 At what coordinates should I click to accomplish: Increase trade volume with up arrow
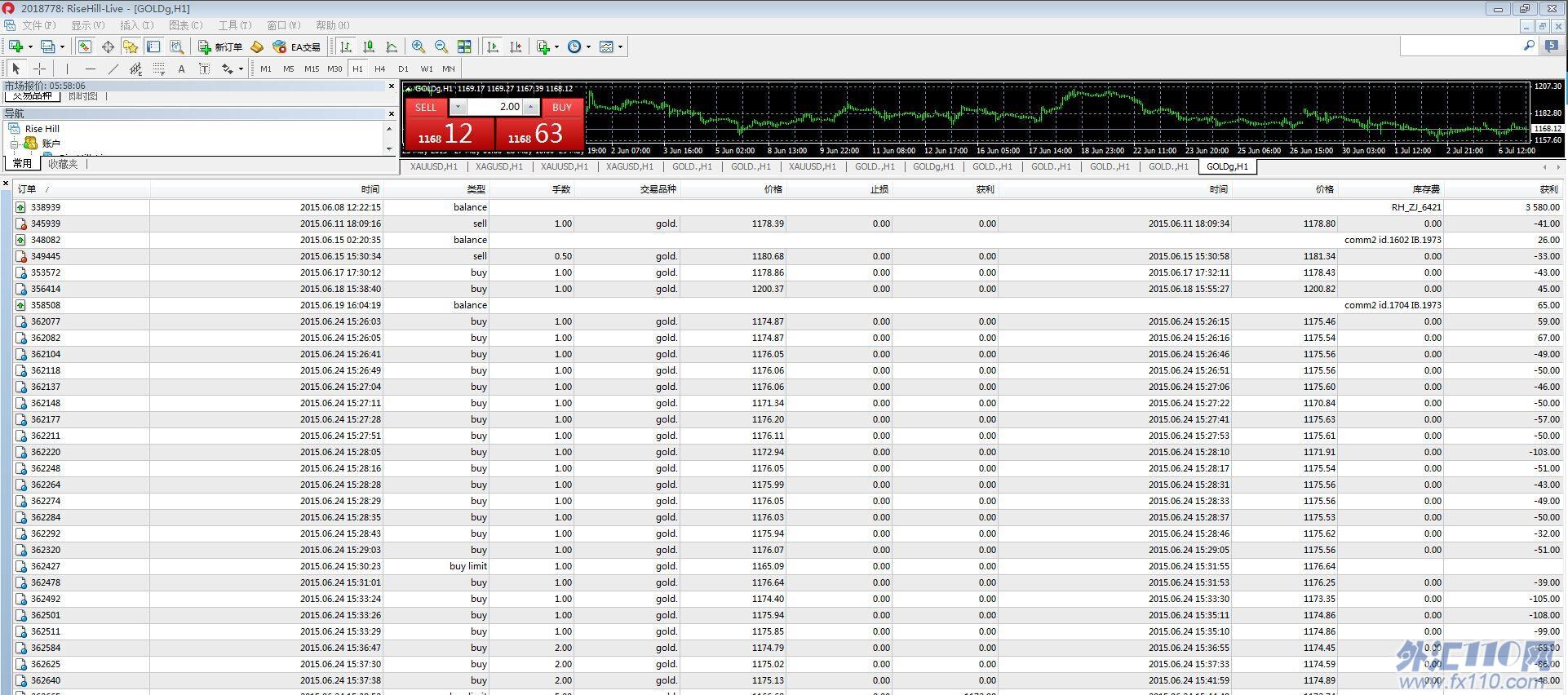pyautogui.click(x=531, y=107)
